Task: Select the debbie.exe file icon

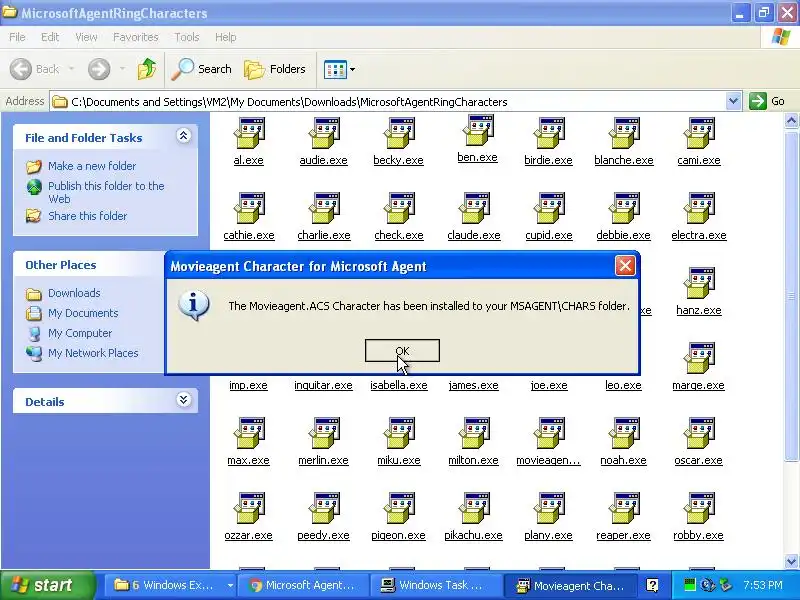Action: click(624, 209)
